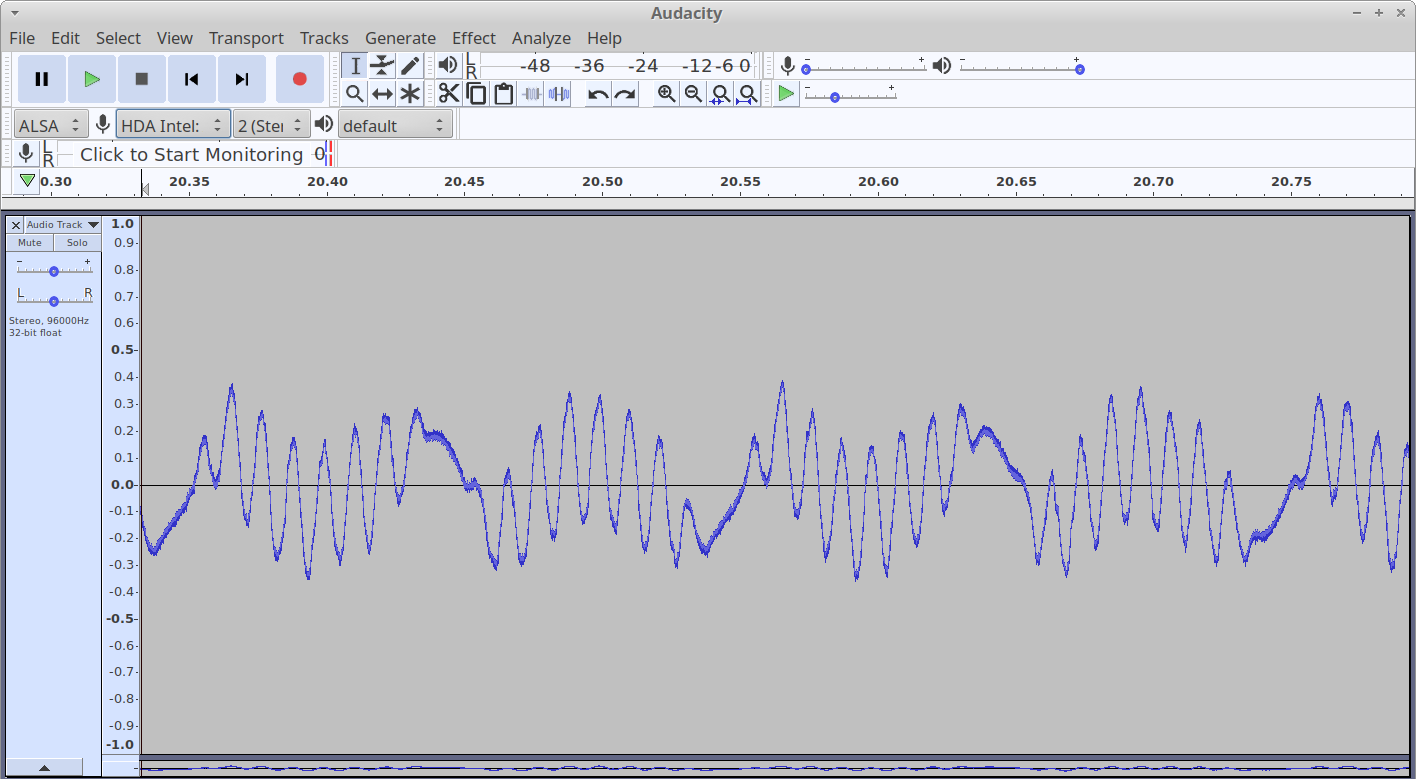Click to Start Monitoring meter
Image resolution: width=1416 pixels, height=779 pixels.
point(191,154)
